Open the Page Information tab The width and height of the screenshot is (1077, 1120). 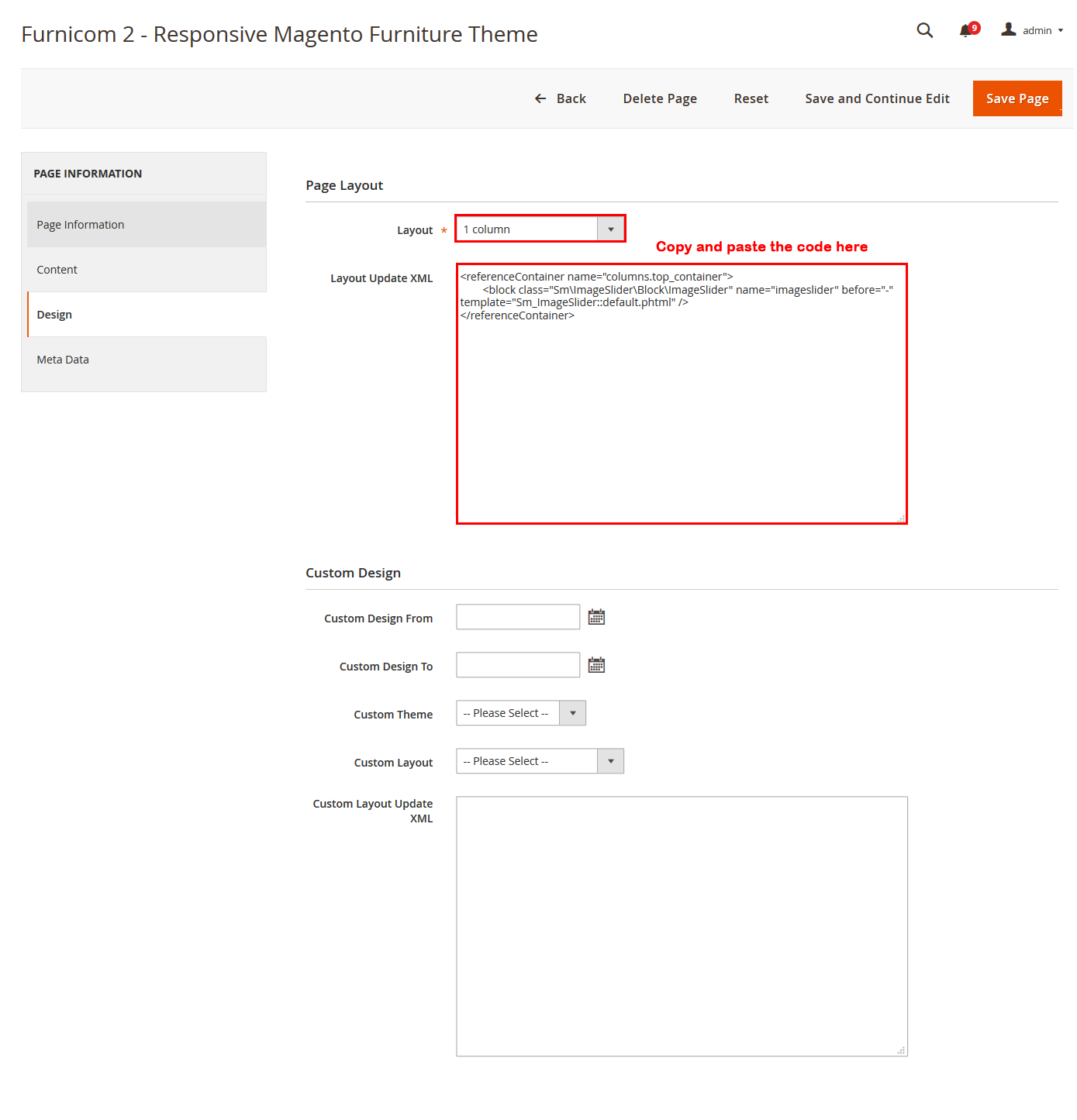point(147,225)
